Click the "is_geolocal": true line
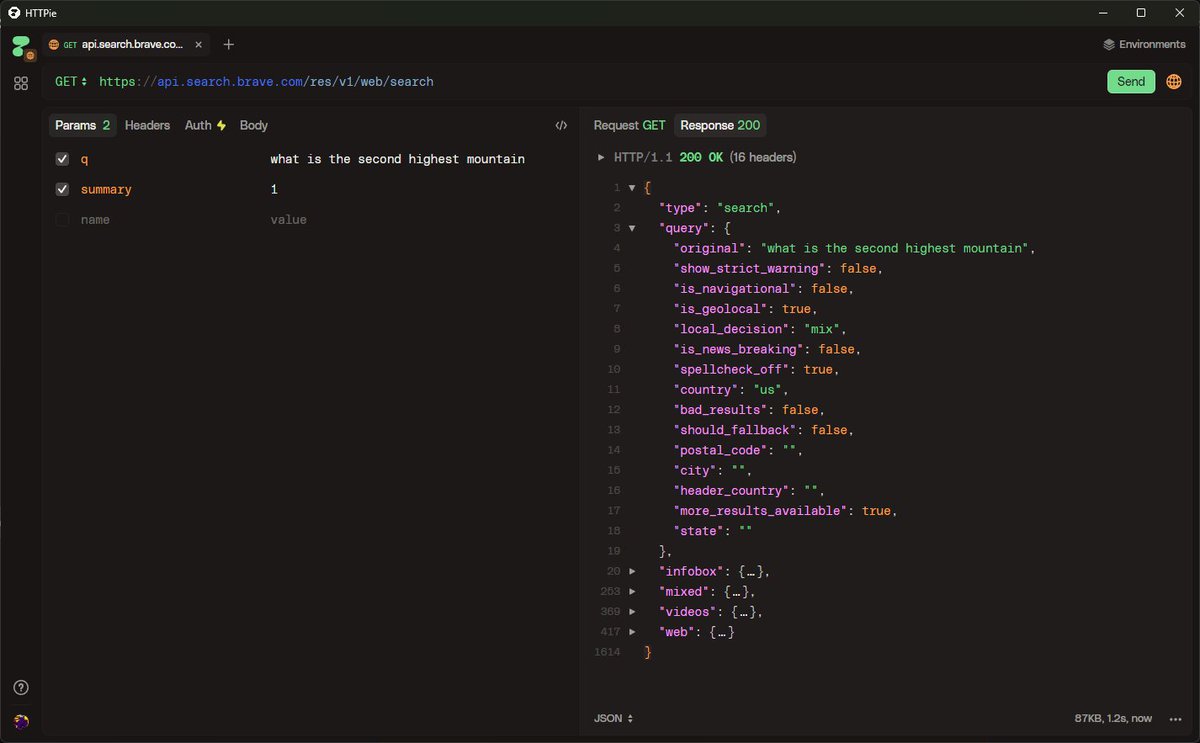The height and width of the screenshot is (743, 1200). point(746,309)
